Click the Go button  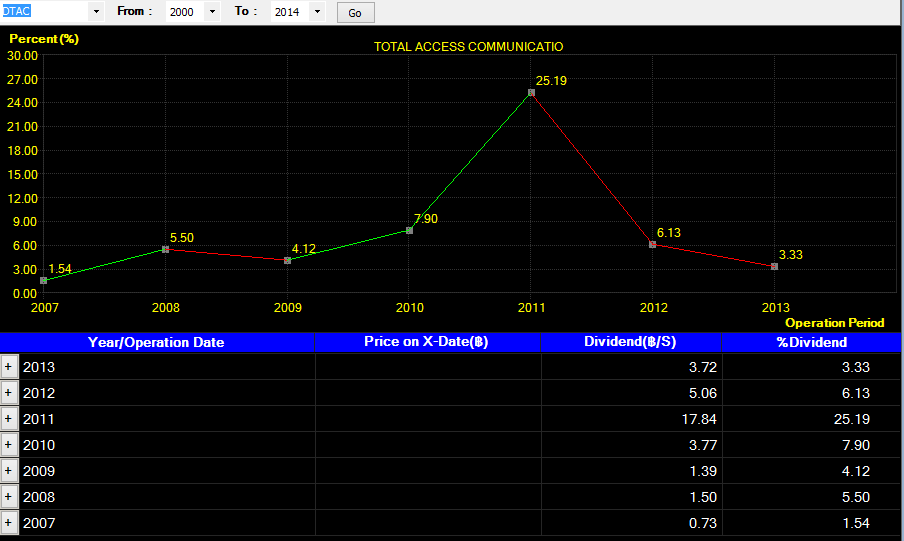(355, 13)
